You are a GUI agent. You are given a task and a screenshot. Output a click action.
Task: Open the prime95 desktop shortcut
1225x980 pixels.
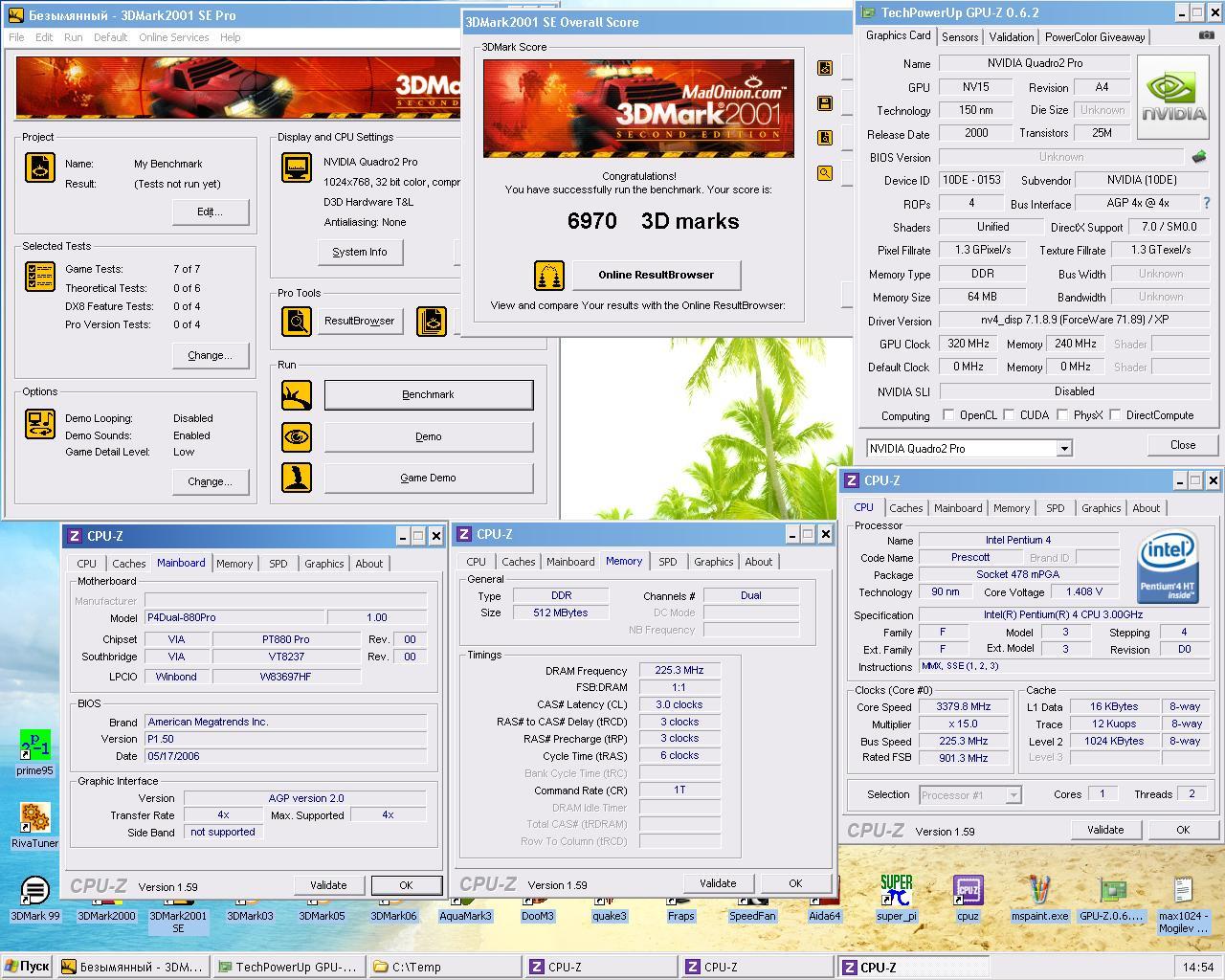[34, 753]
